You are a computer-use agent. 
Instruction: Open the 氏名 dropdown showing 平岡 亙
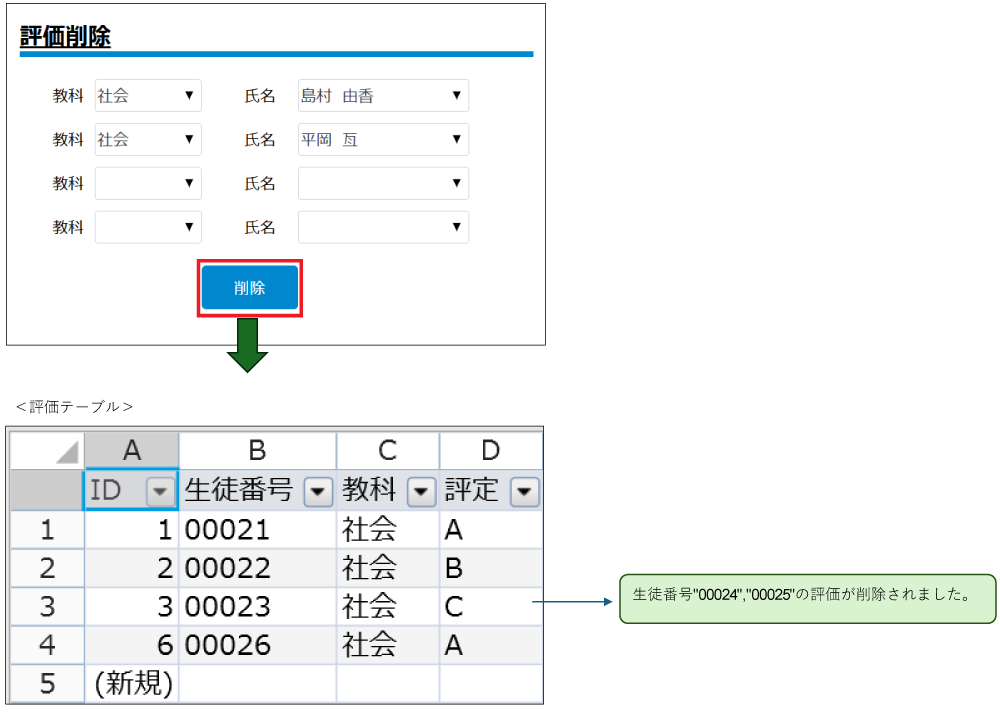point(383,140)
